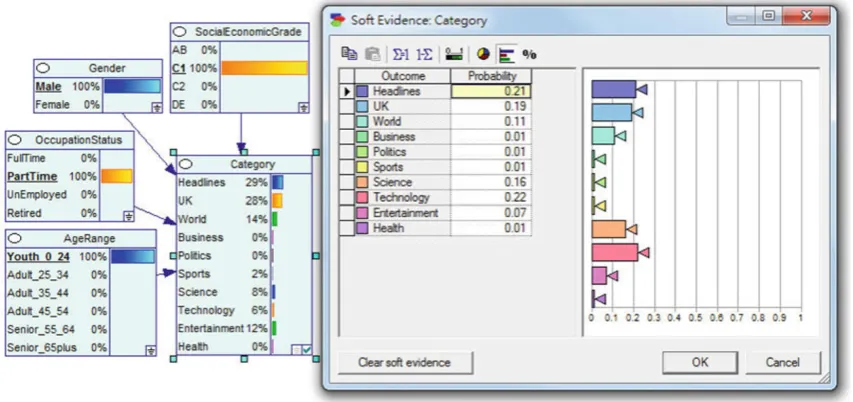The height and width of the screenshot is (402, 853).
Task: Click the Outcome column header
Action: (x=403, y=76)
